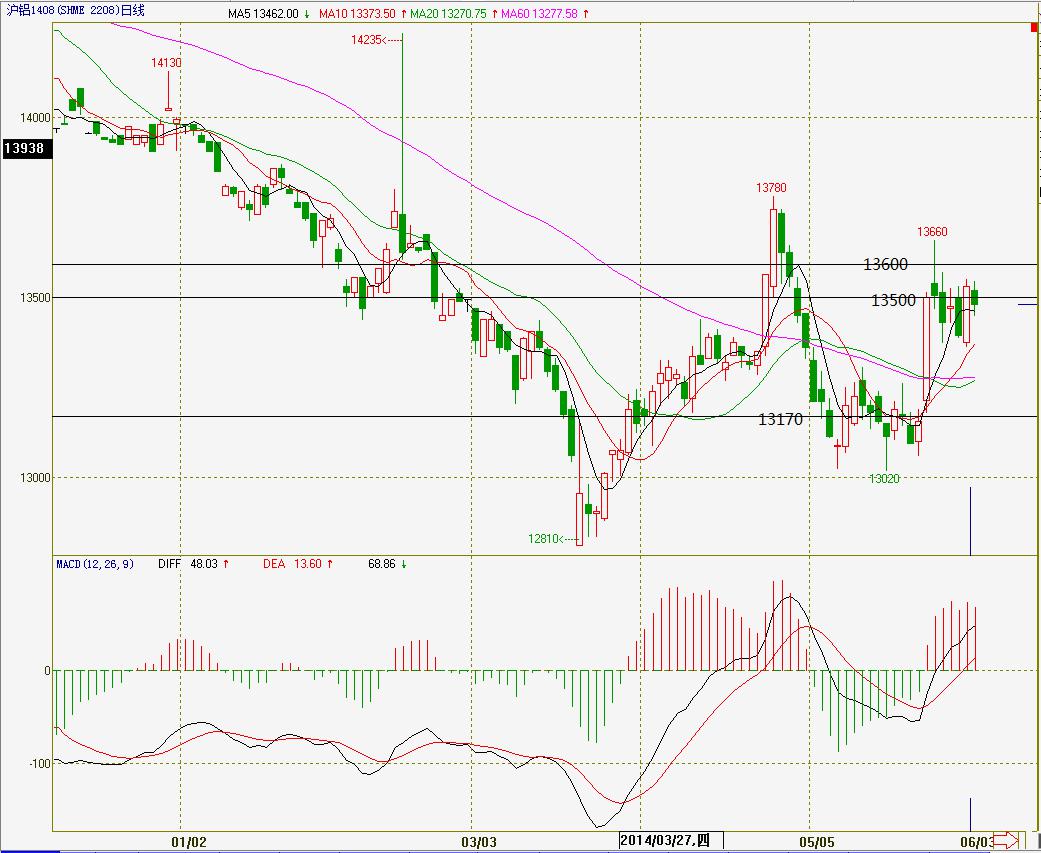Click the MA5 13462.00 indicator label
This screenshot has width=1041, height=853.
[x=269, y=13]
